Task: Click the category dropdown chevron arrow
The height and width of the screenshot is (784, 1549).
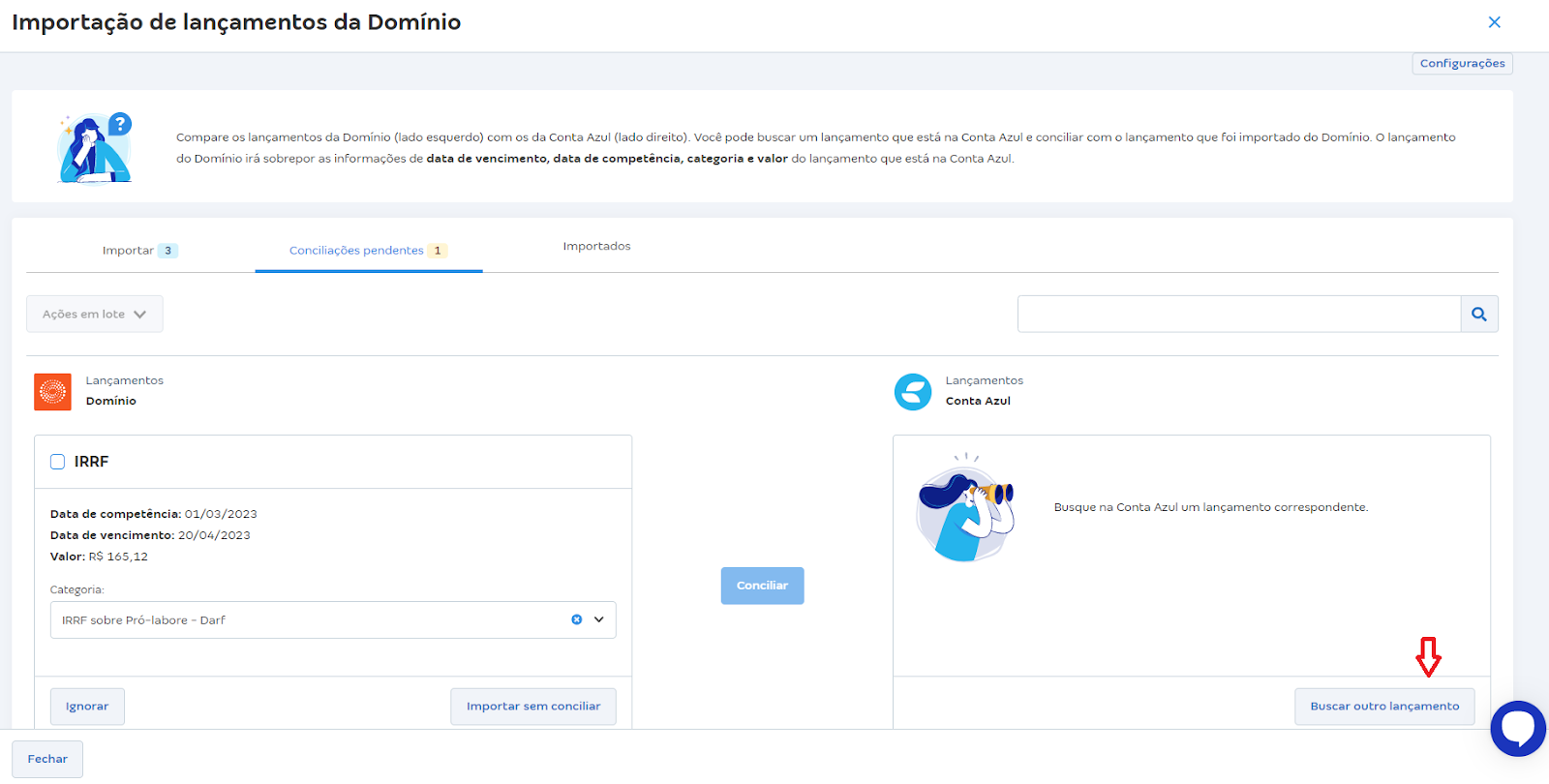Action: pyautogui.click(x=599, y=619)
